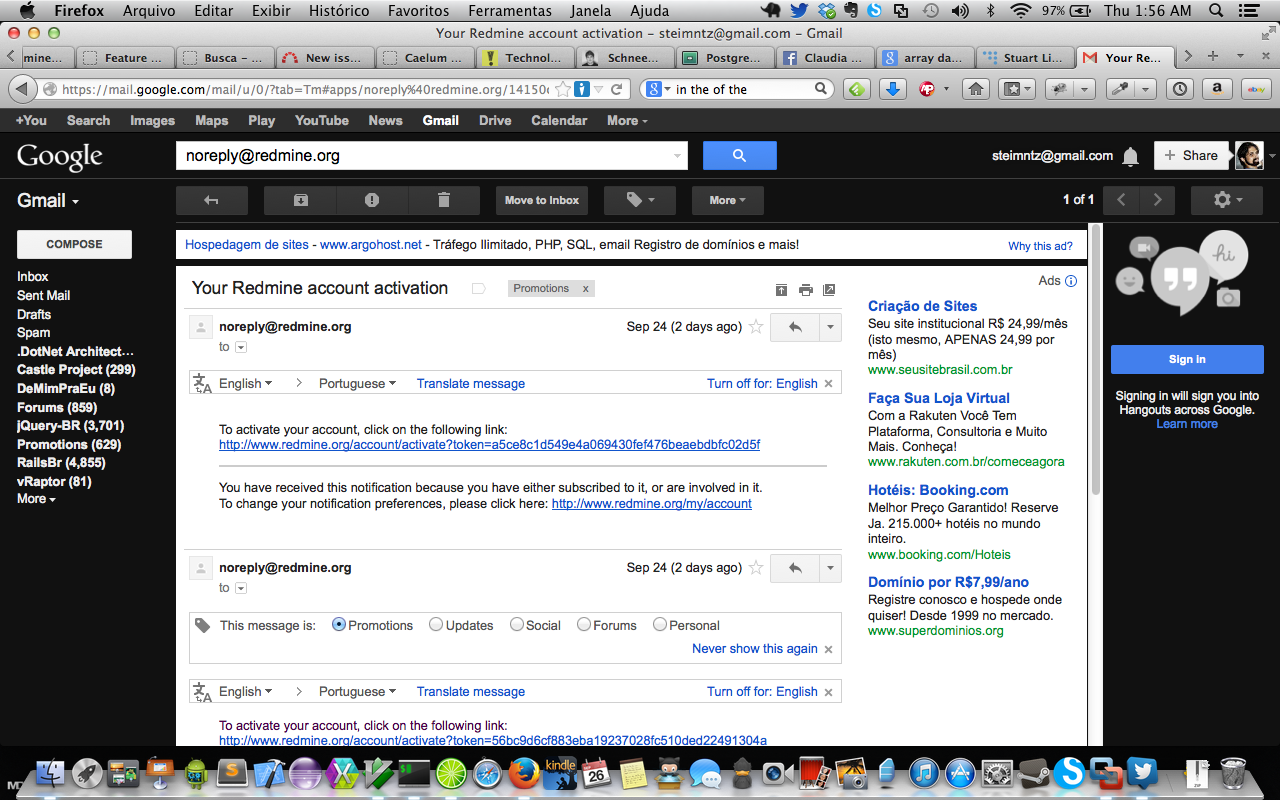This screenshot has height=800, width=1280.
Task: Star the second noreply@redmine.org message
Action: click(x=756, y=568)
